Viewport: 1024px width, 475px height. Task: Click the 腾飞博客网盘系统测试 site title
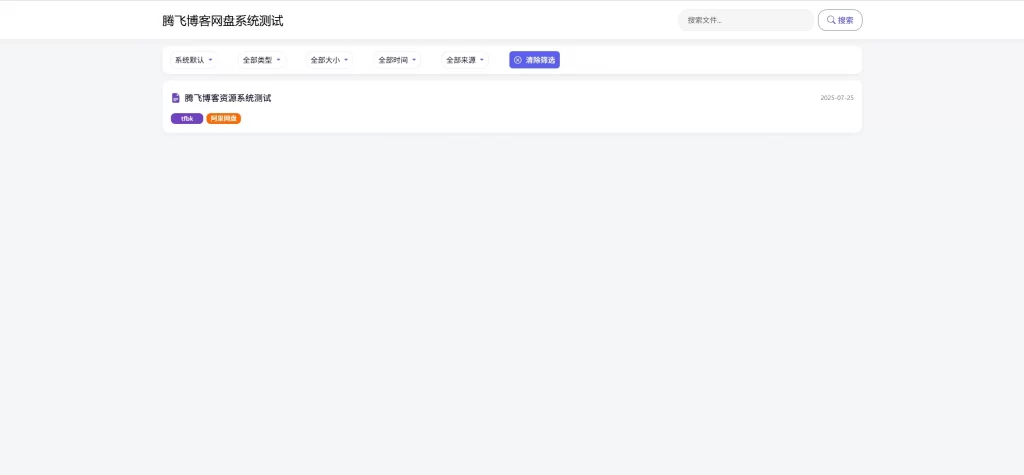pyautogui.click(x=222, y=21)
